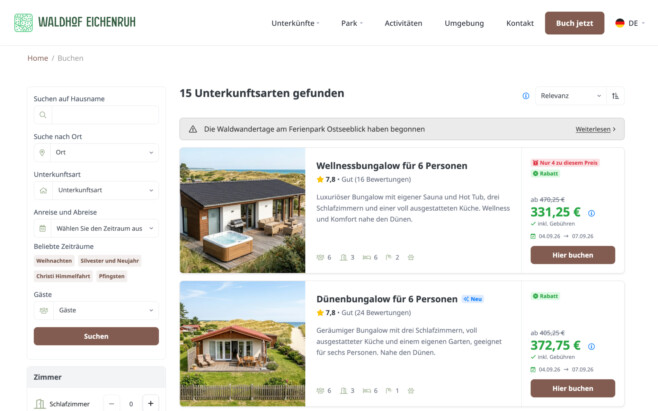Select the Pfingsten period tag
The width and height of the screenshot is (658, 411).
[112, 276]
